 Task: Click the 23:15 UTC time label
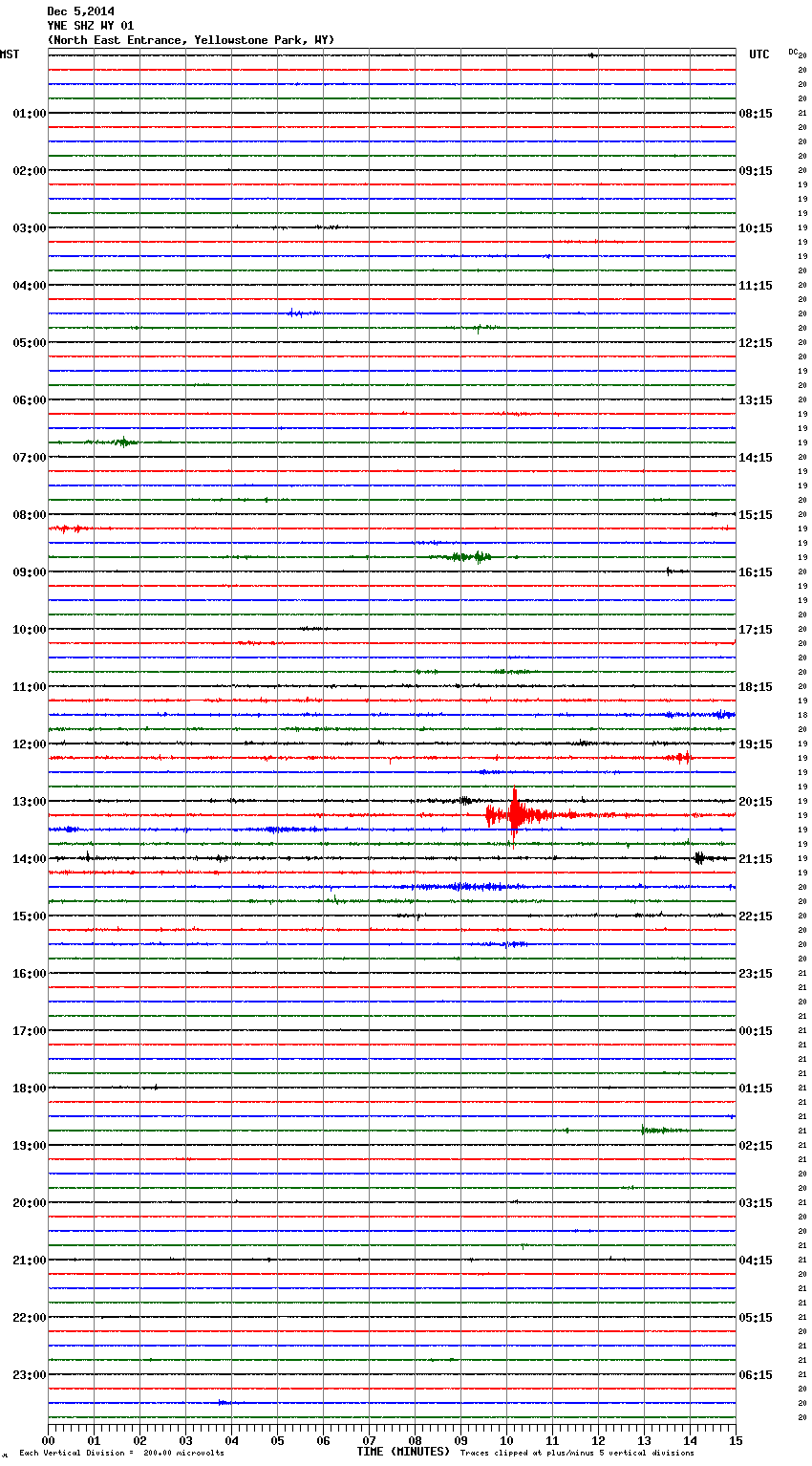756,974
